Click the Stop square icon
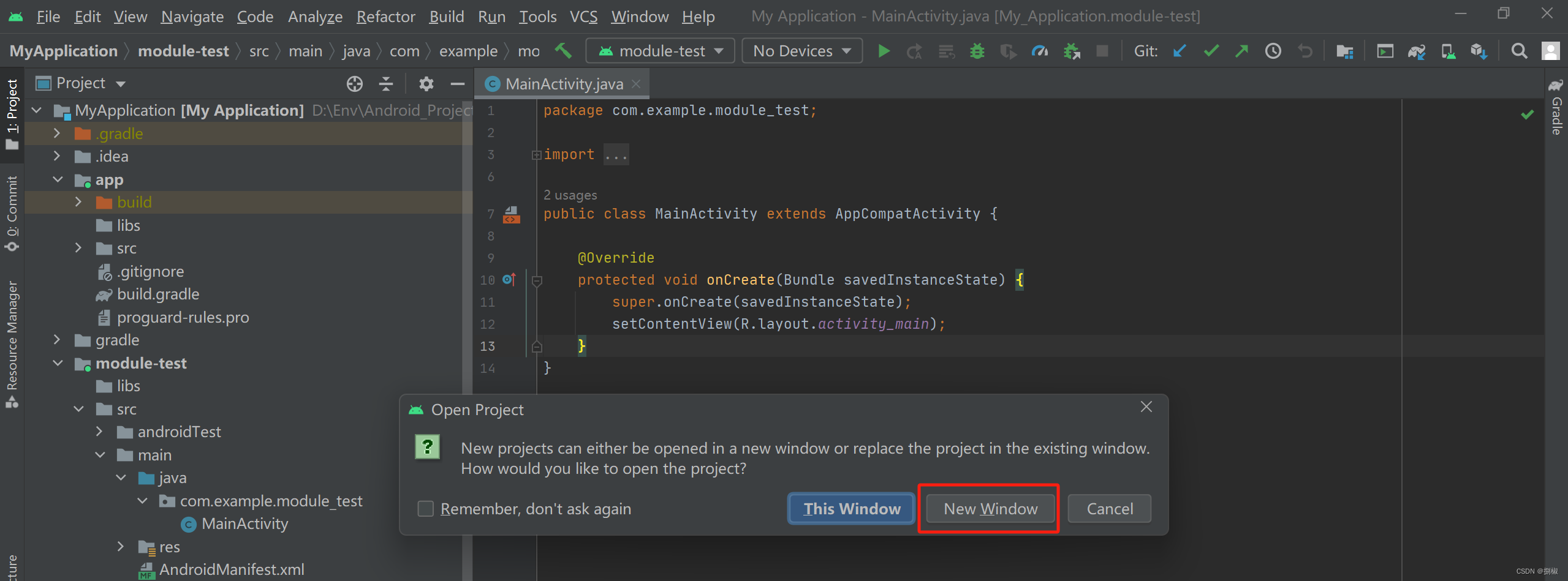Screen dimensions: 1568x581 [x=1102, y=51]
